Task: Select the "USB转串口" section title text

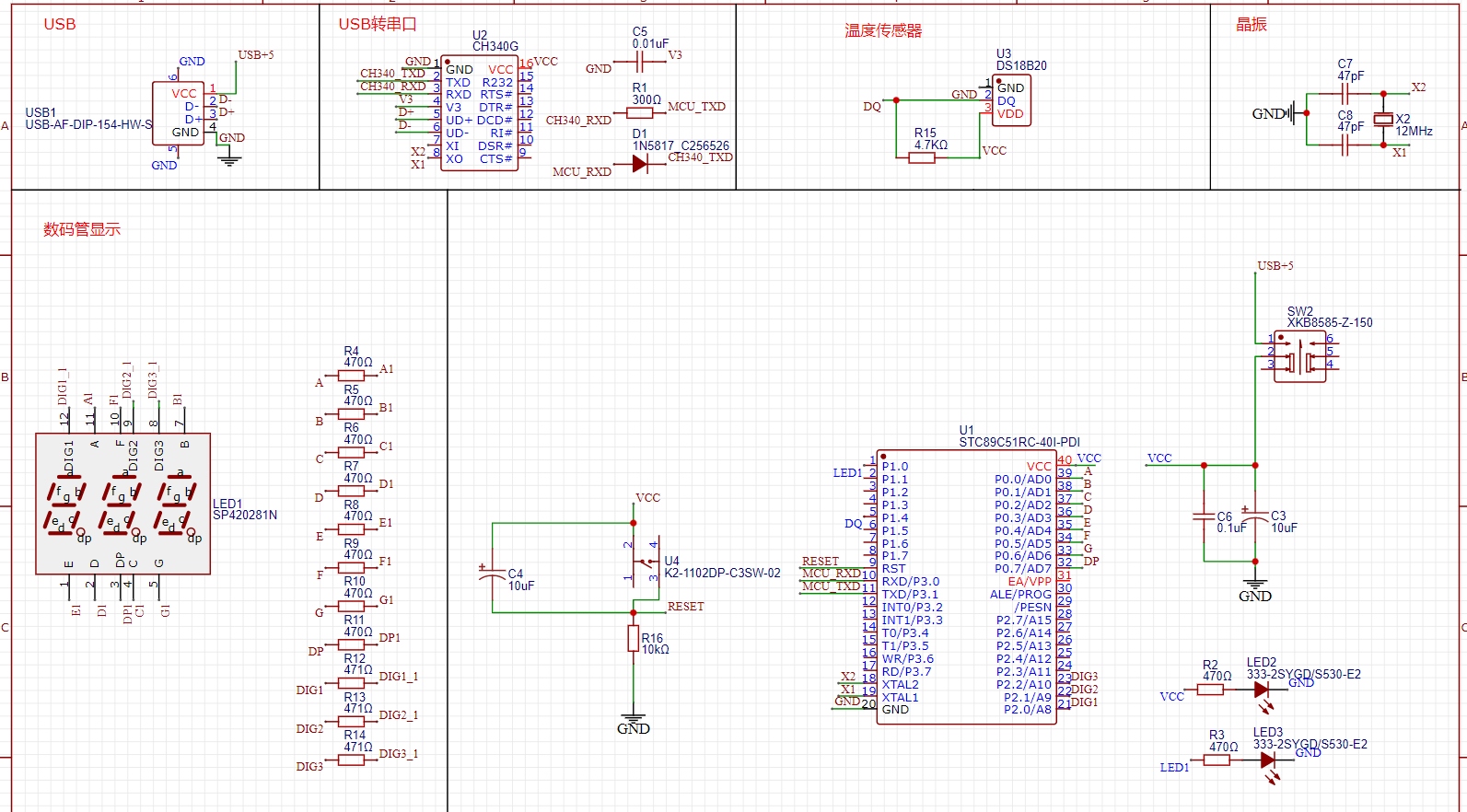Action: tap(378, 25)
